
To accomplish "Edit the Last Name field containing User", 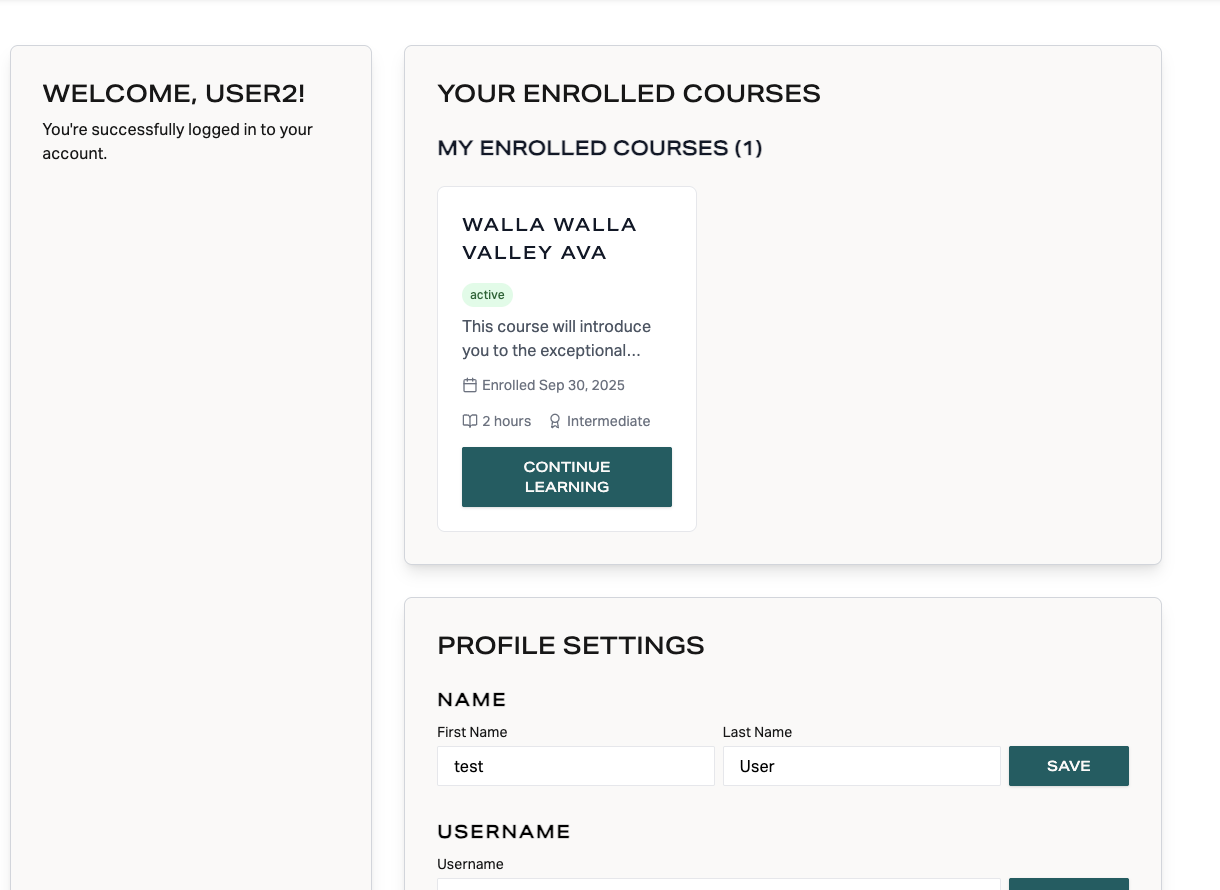I will click(x=862, y=766).
